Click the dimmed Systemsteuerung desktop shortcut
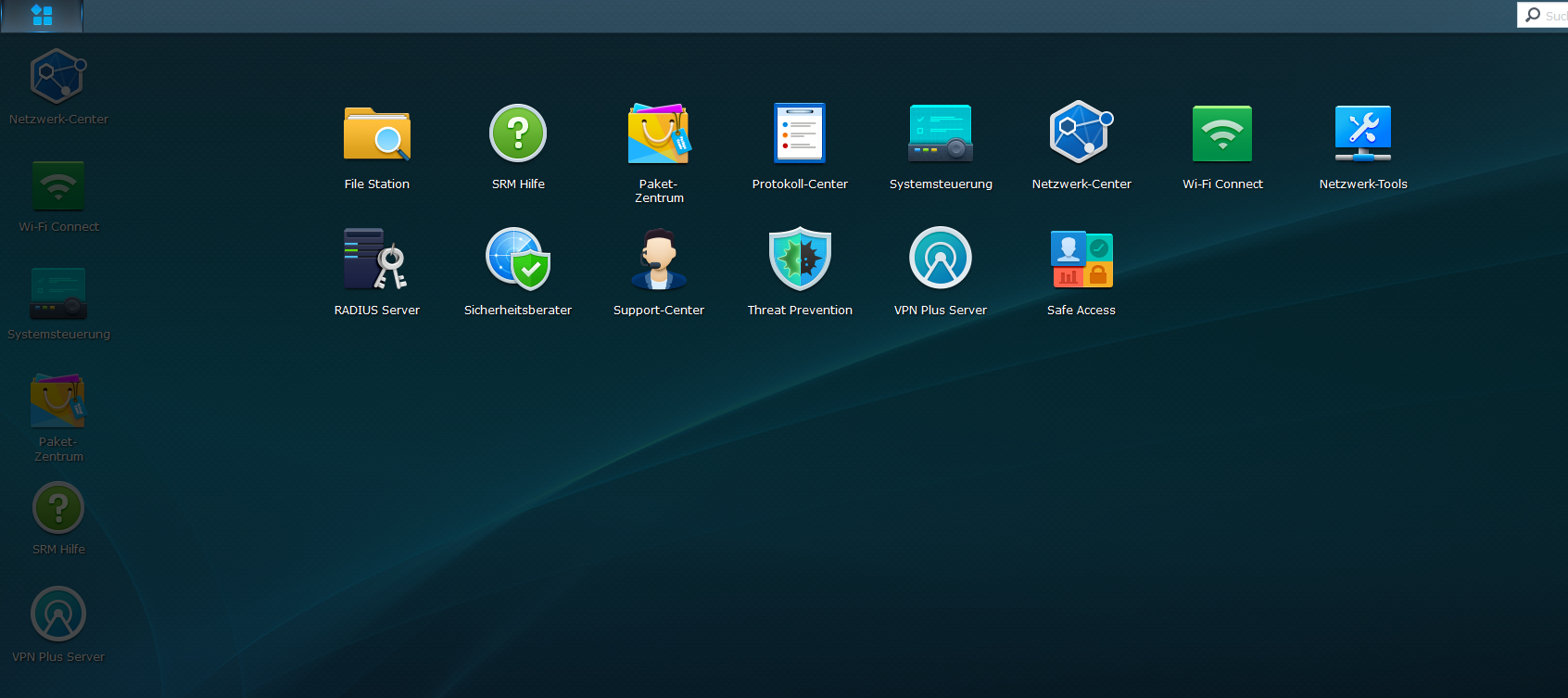1568x698 pixels. pyautogui.click(x=58, y=295)
